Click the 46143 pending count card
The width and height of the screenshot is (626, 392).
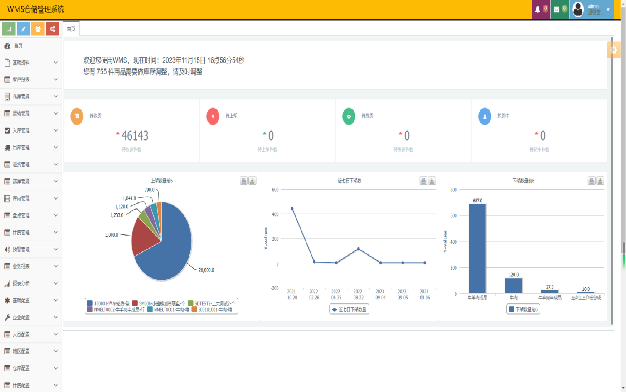(132, 131)
